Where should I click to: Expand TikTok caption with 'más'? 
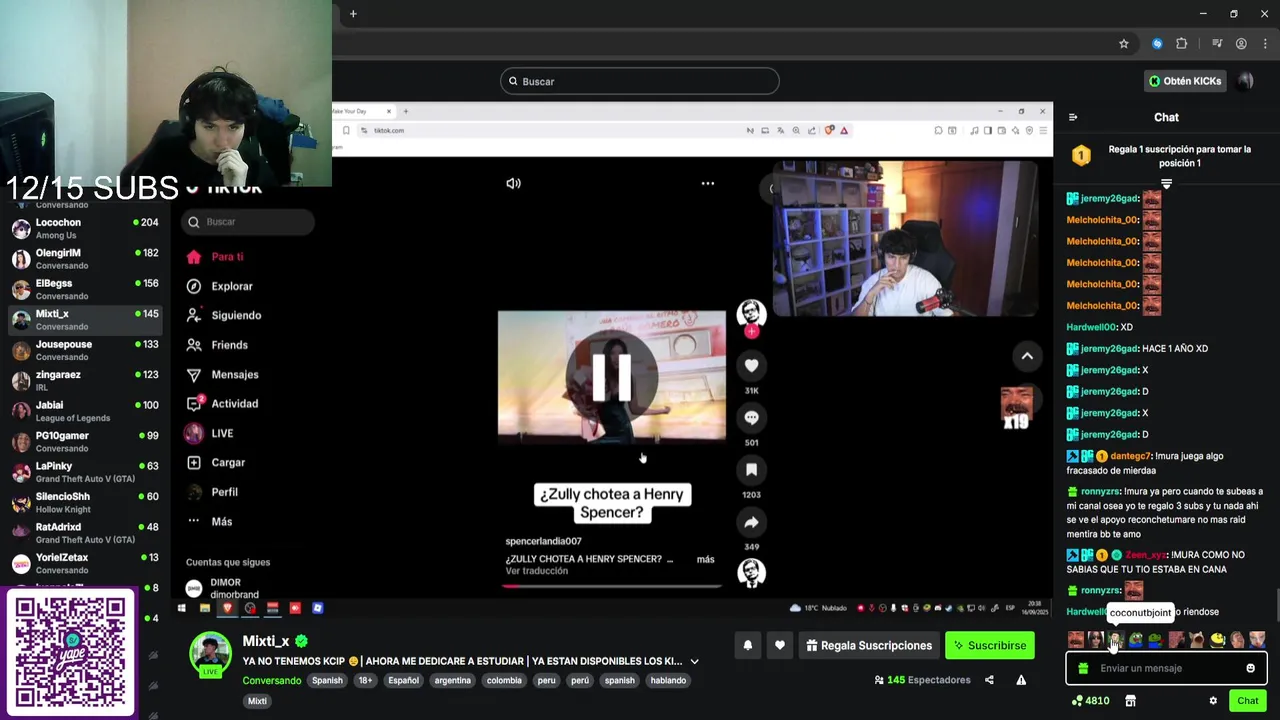[706, 559]
